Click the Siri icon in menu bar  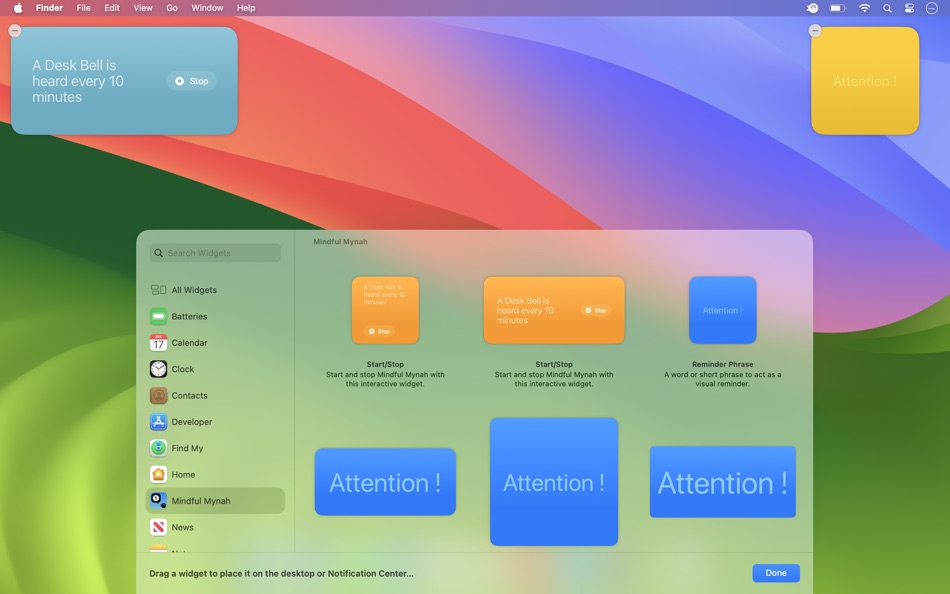coord(932,8)
